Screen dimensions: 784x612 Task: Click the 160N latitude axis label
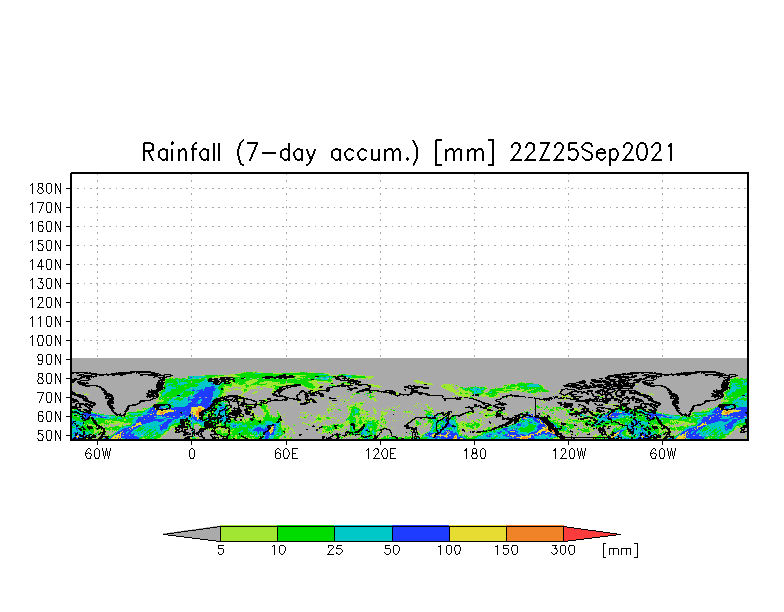pyautogui.click(x=46, y=227)
